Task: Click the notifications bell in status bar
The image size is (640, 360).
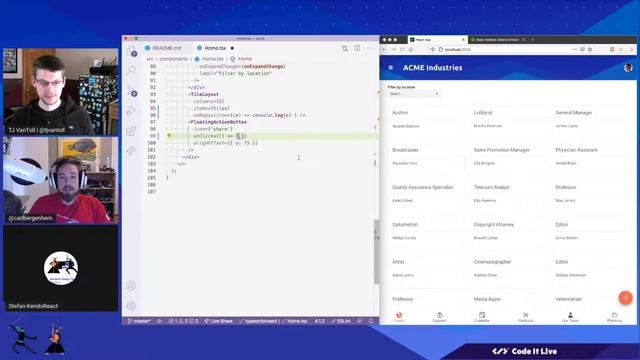Action: (x=371, y=321)
